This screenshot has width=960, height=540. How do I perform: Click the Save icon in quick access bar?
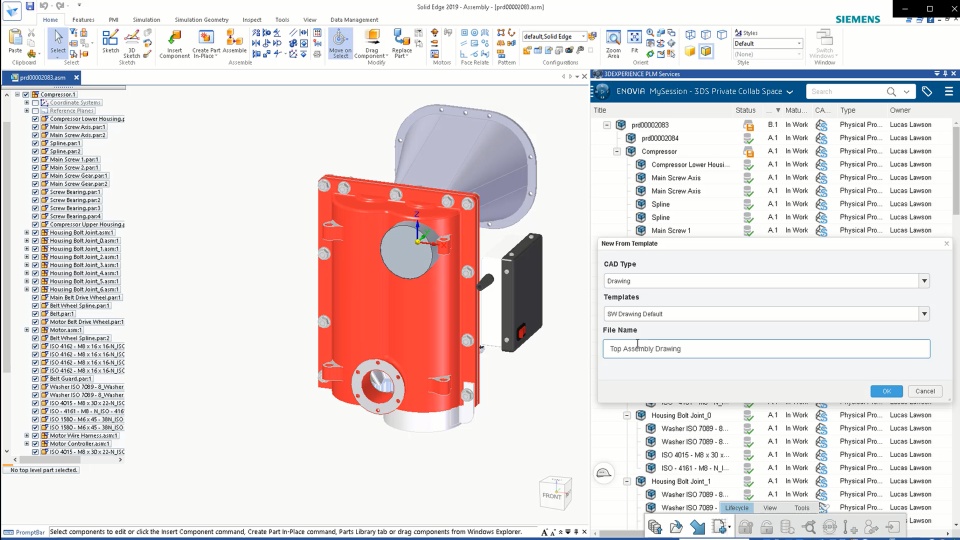[29, 6]
